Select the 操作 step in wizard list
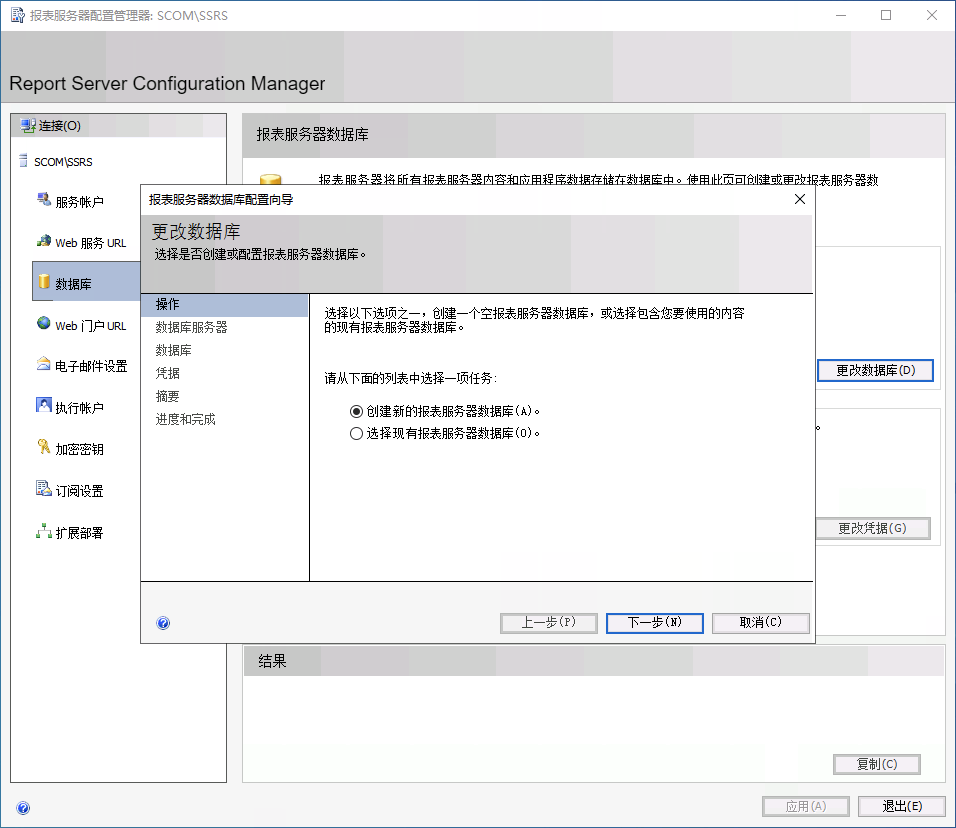The width and height of the screenshot is (956, 828). (x=168, y=304)
